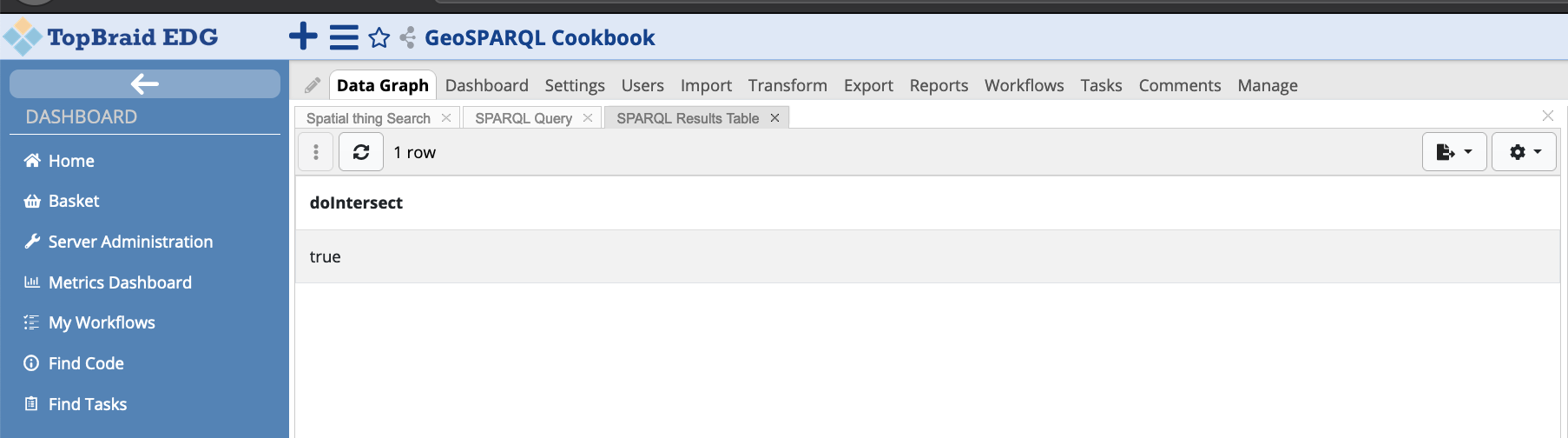Select the SPARQL Query panel tab

coord(524,118)
